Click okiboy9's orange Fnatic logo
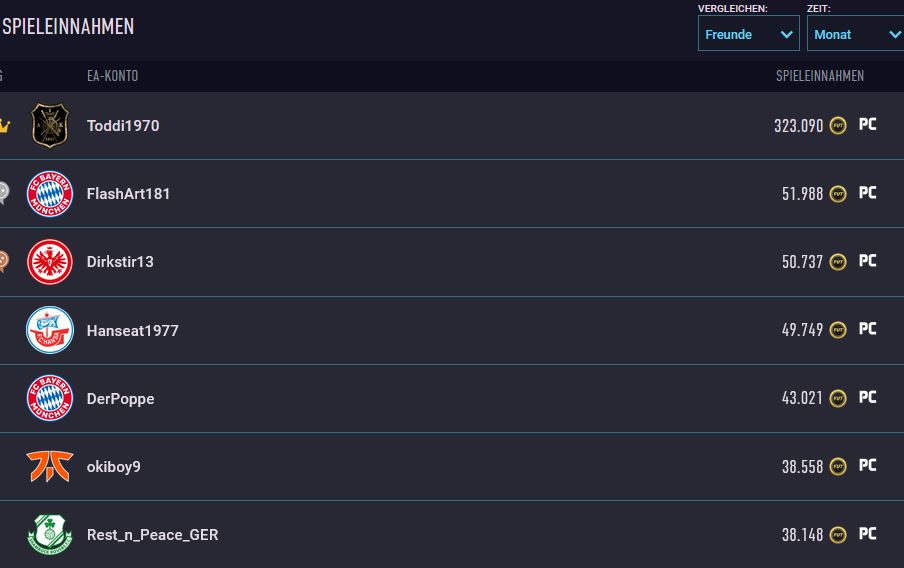The image size is (904, 568). [x=50, y=466]
